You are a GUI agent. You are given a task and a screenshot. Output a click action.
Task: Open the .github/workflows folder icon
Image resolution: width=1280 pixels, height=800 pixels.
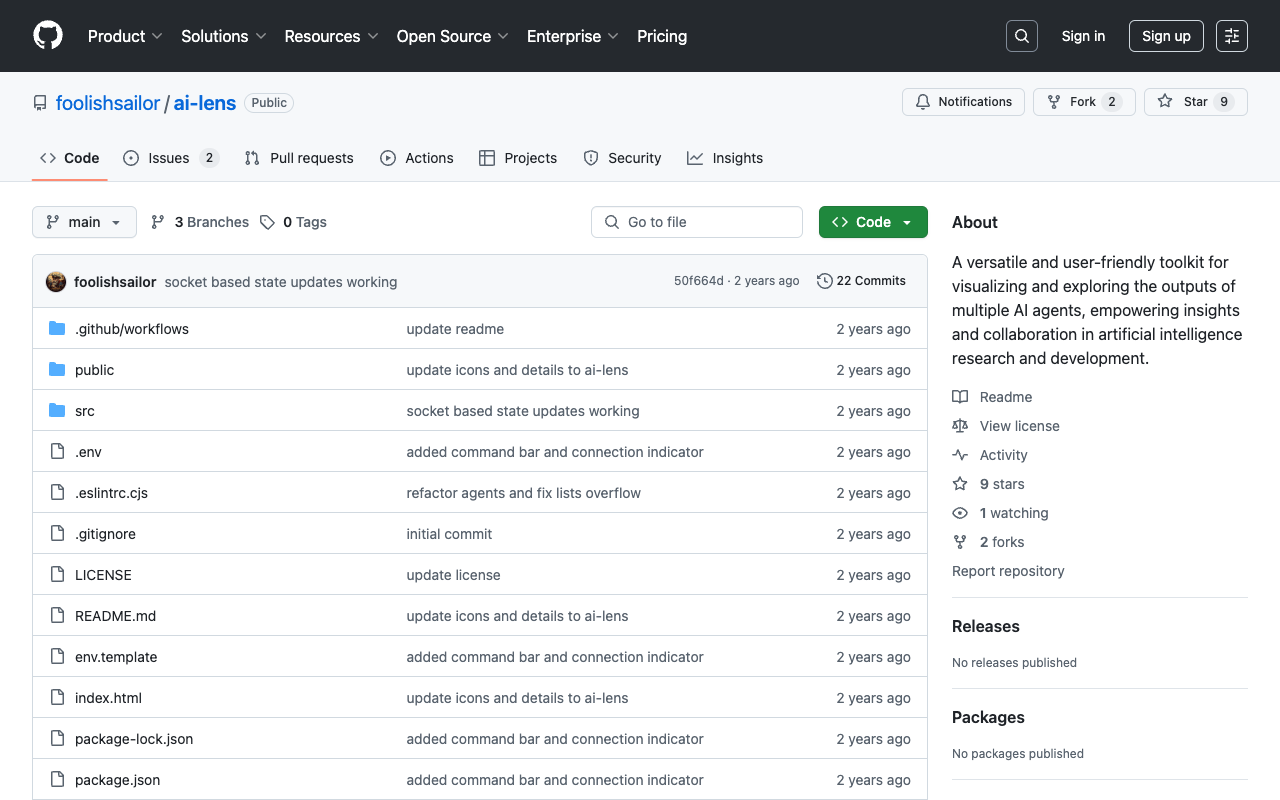click(x=57, y=329)
